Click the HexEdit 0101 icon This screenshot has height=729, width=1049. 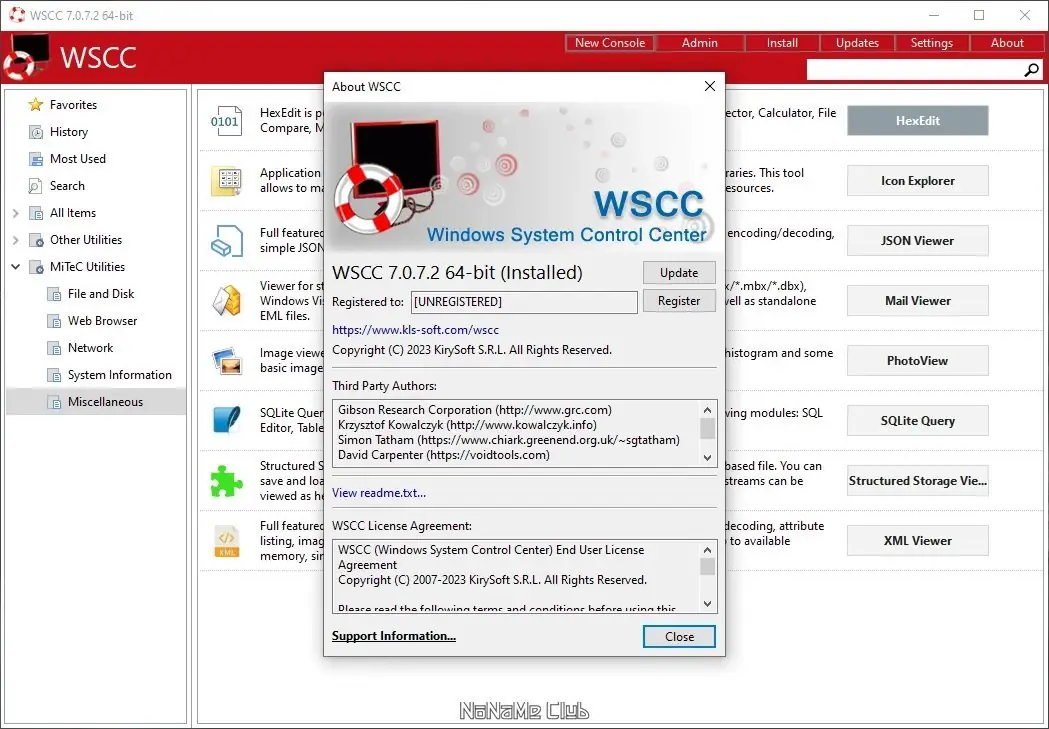(226, 121)
